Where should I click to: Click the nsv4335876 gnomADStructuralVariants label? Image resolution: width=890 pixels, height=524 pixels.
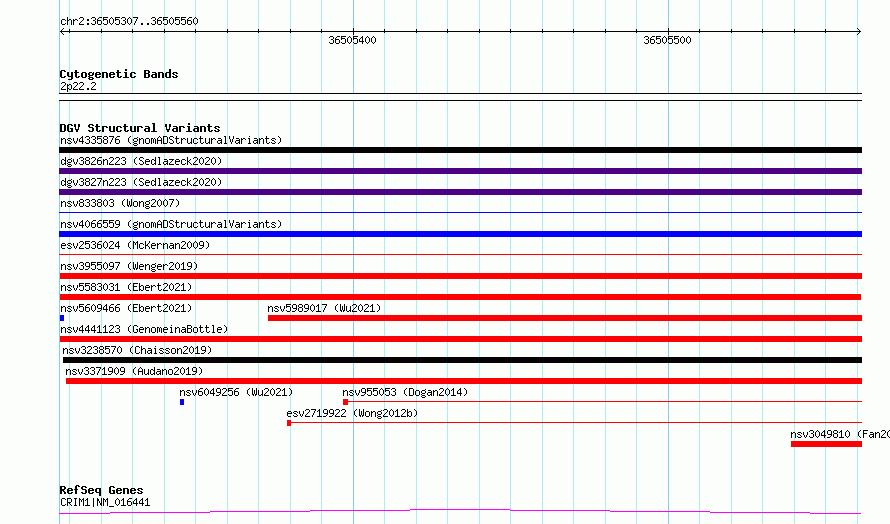coord(171,140)
